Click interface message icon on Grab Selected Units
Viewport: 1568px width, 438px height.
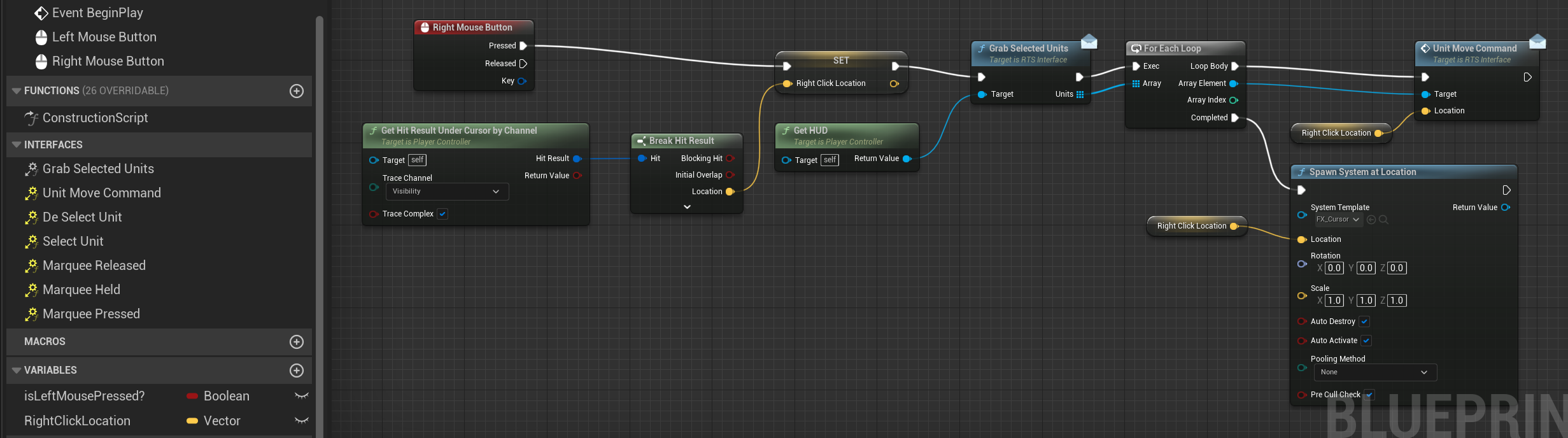[x=1089, y=41]
